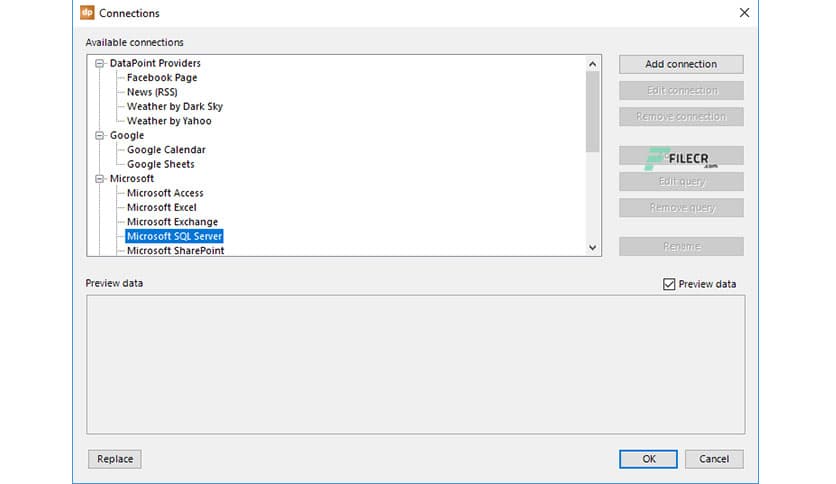The image size is (836, 484).
Task: Select Microsoft SharePoint entry
Action: (175, 251)
